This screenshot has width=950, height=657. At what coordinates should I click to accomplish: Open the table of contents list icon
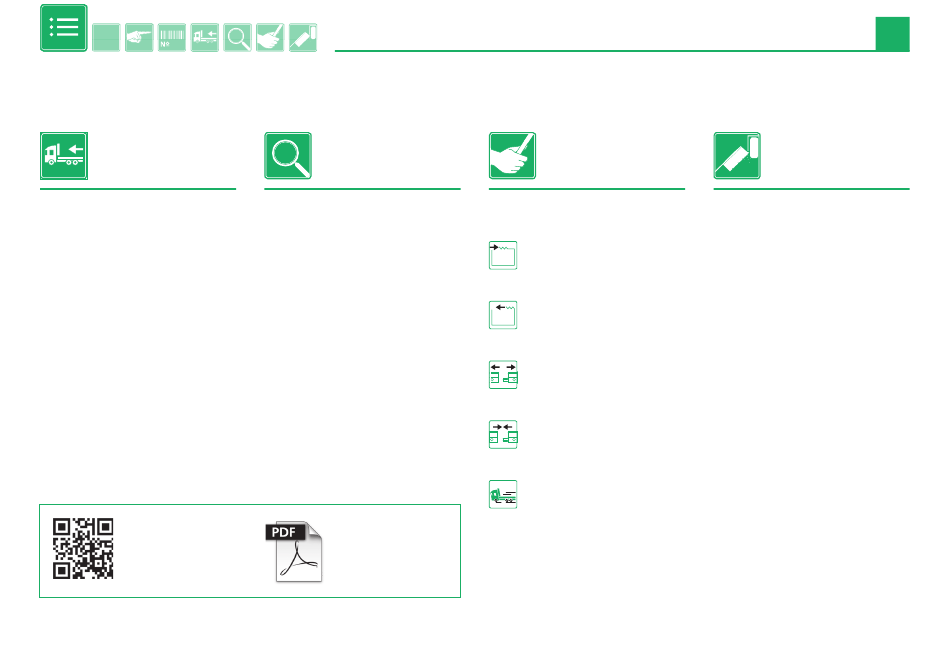pos(64,28)
